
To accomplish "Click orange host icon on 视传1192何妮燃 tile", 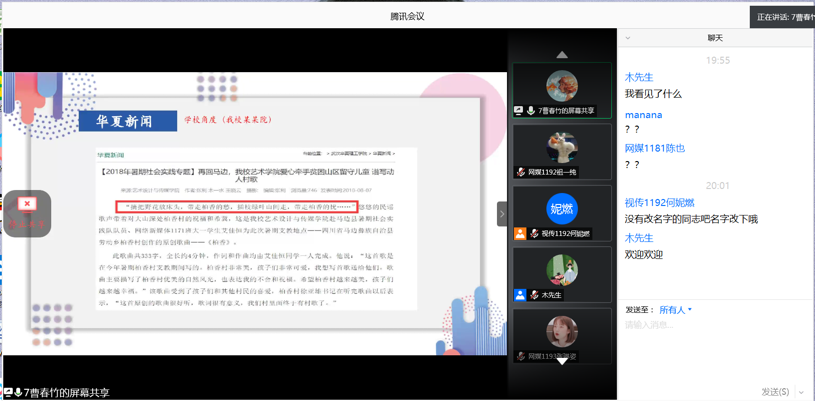I will pos(520,234).
